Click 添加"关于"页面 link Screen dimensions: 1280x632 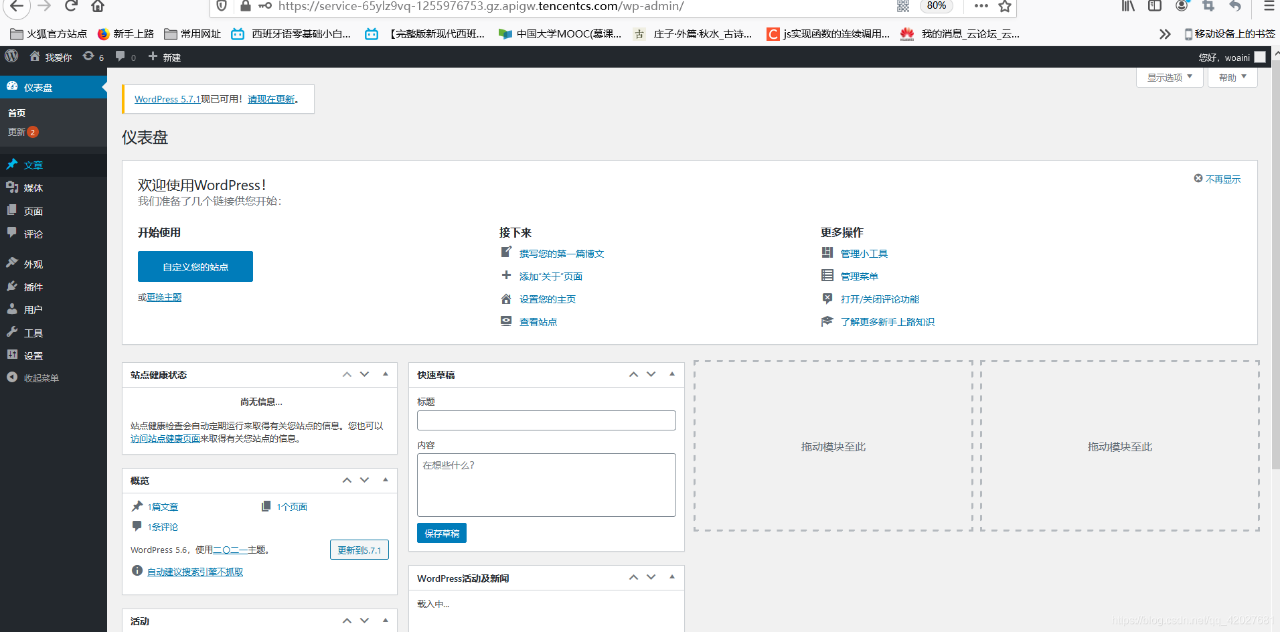pos(551,276)
